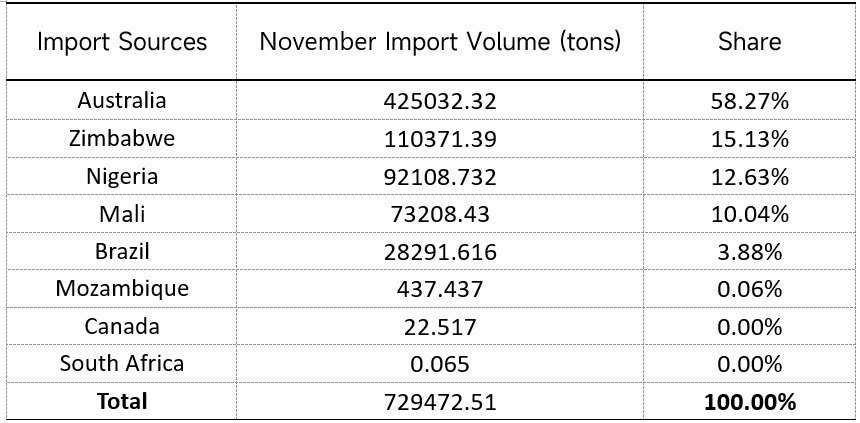Click the Brazil row label

[x=122, y=251]
